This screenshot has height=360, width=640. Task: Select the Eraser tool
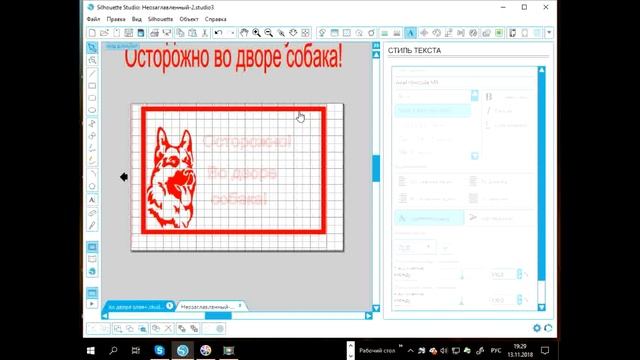[92, 213]
